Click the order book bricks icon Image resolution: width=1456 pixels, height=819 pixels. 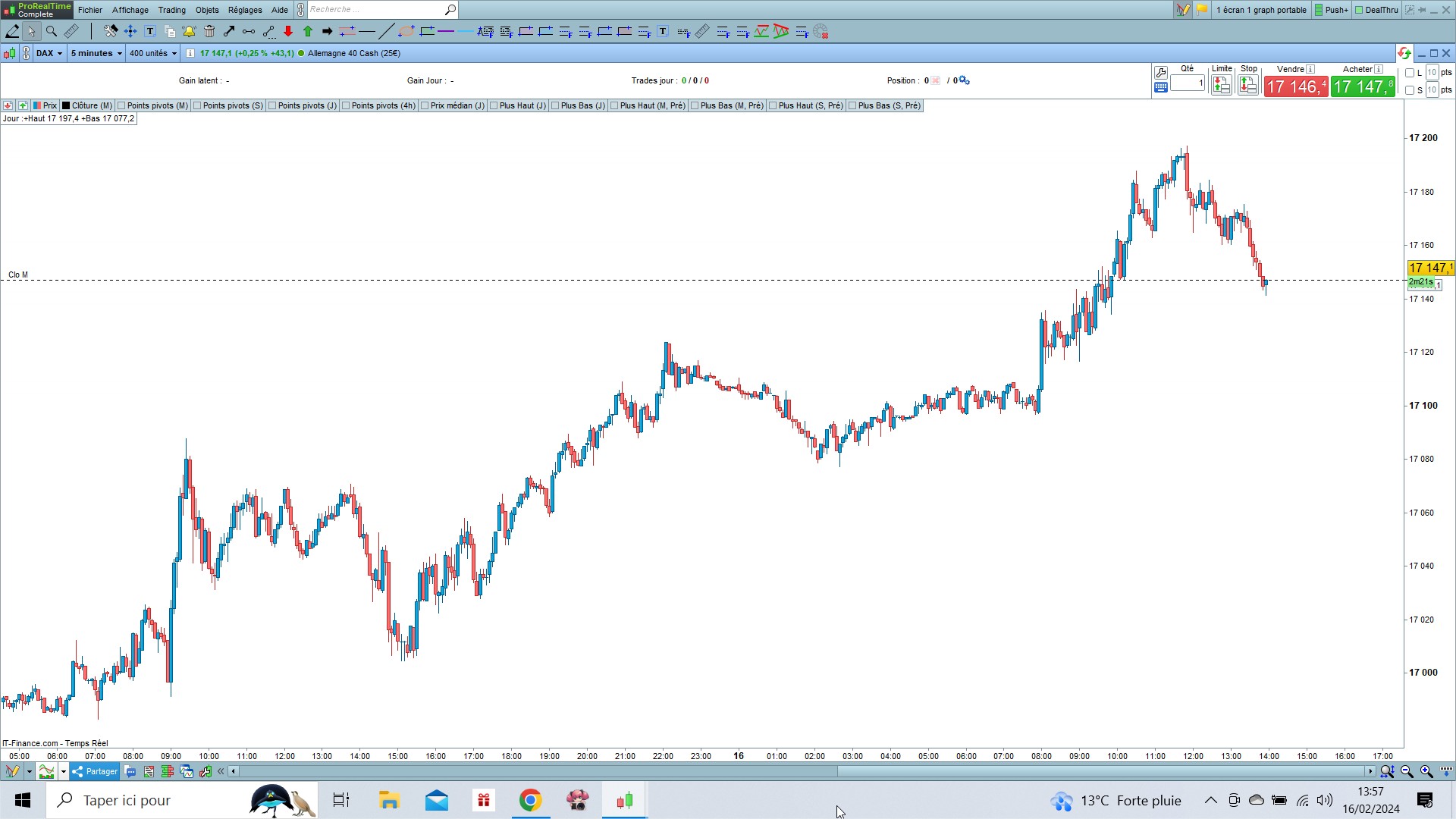pos(168,771)
